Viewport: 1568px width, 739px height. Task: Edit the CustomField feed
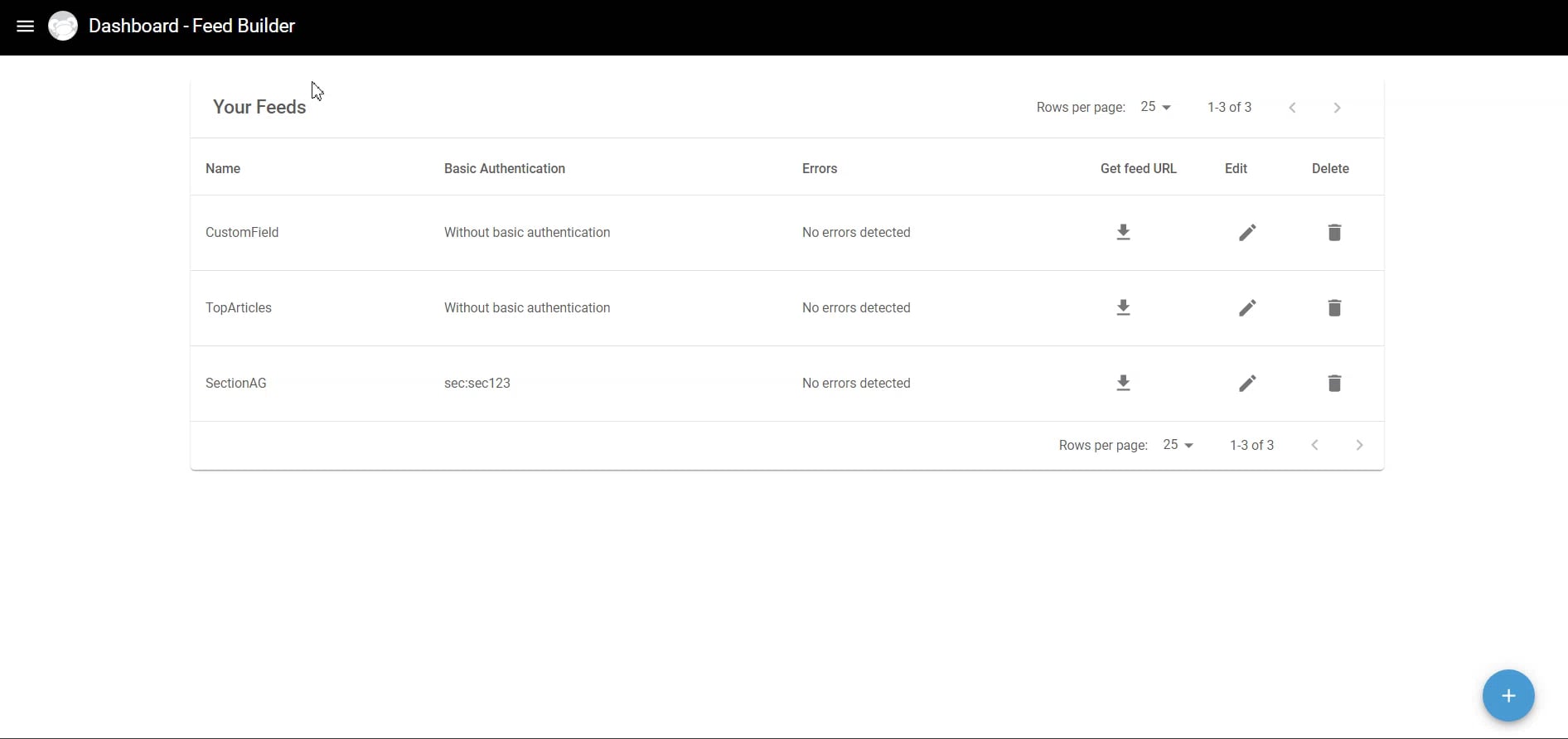1247,232
